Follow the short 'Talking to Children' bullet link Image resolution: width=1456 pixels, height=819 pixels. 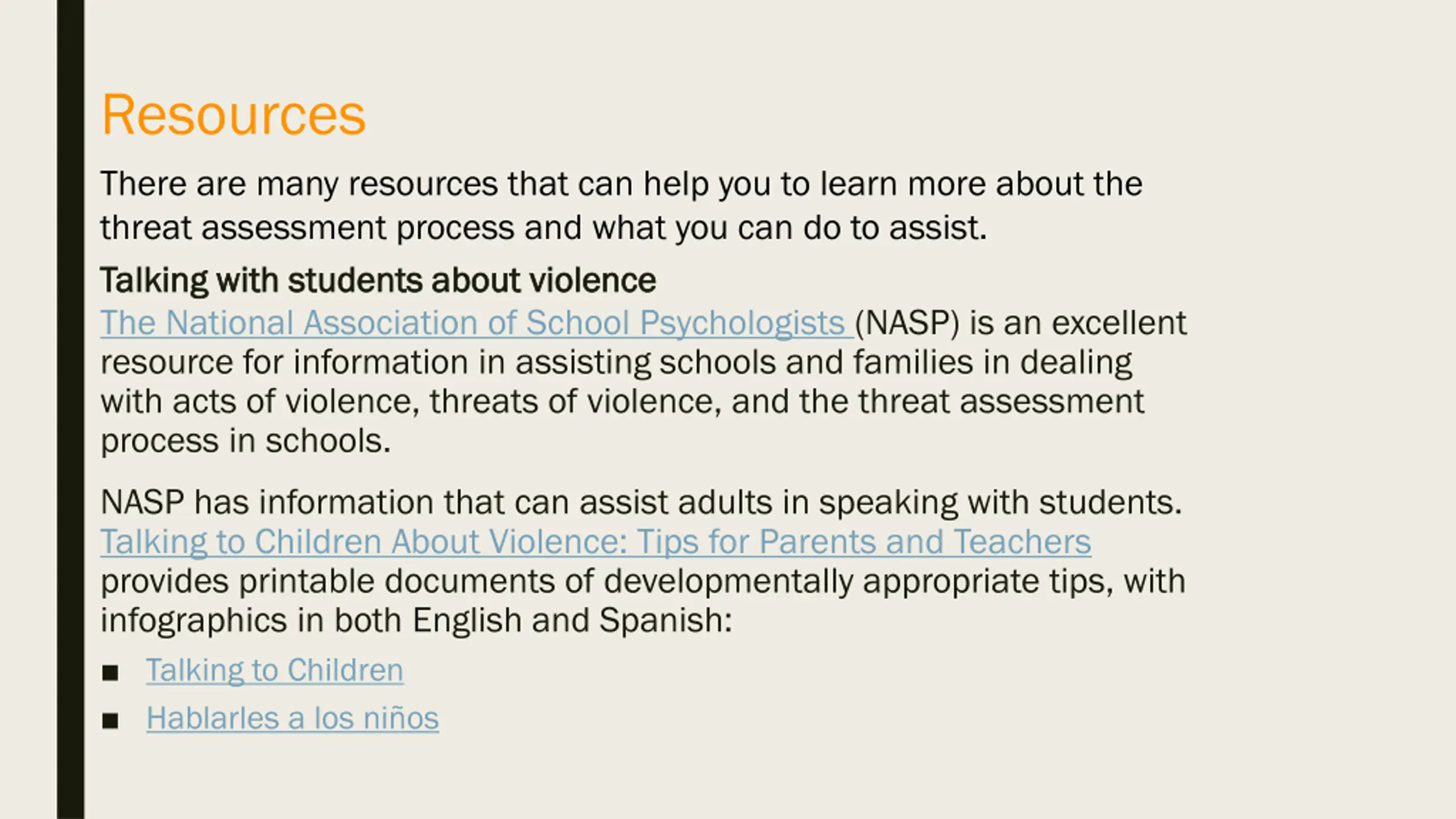pyautogui.click(x=275, y=670)
